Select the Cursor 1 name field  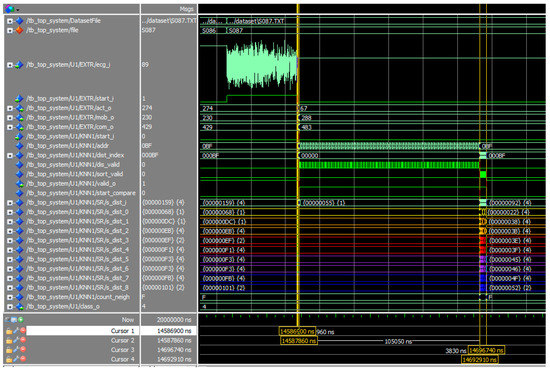(82, 331)
